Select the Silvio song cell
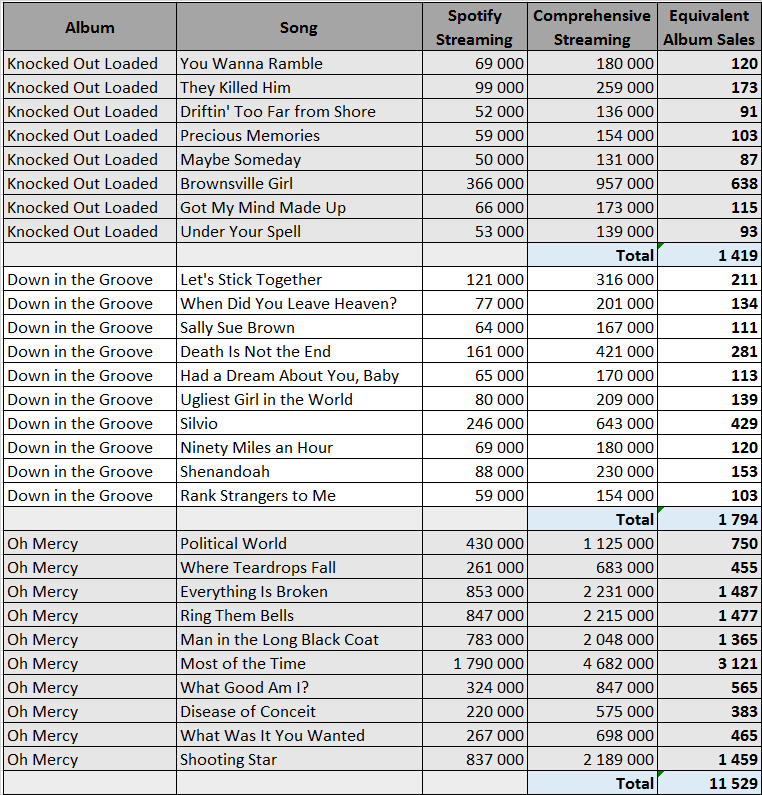This screenshot has width=762, height=795. 299,423
